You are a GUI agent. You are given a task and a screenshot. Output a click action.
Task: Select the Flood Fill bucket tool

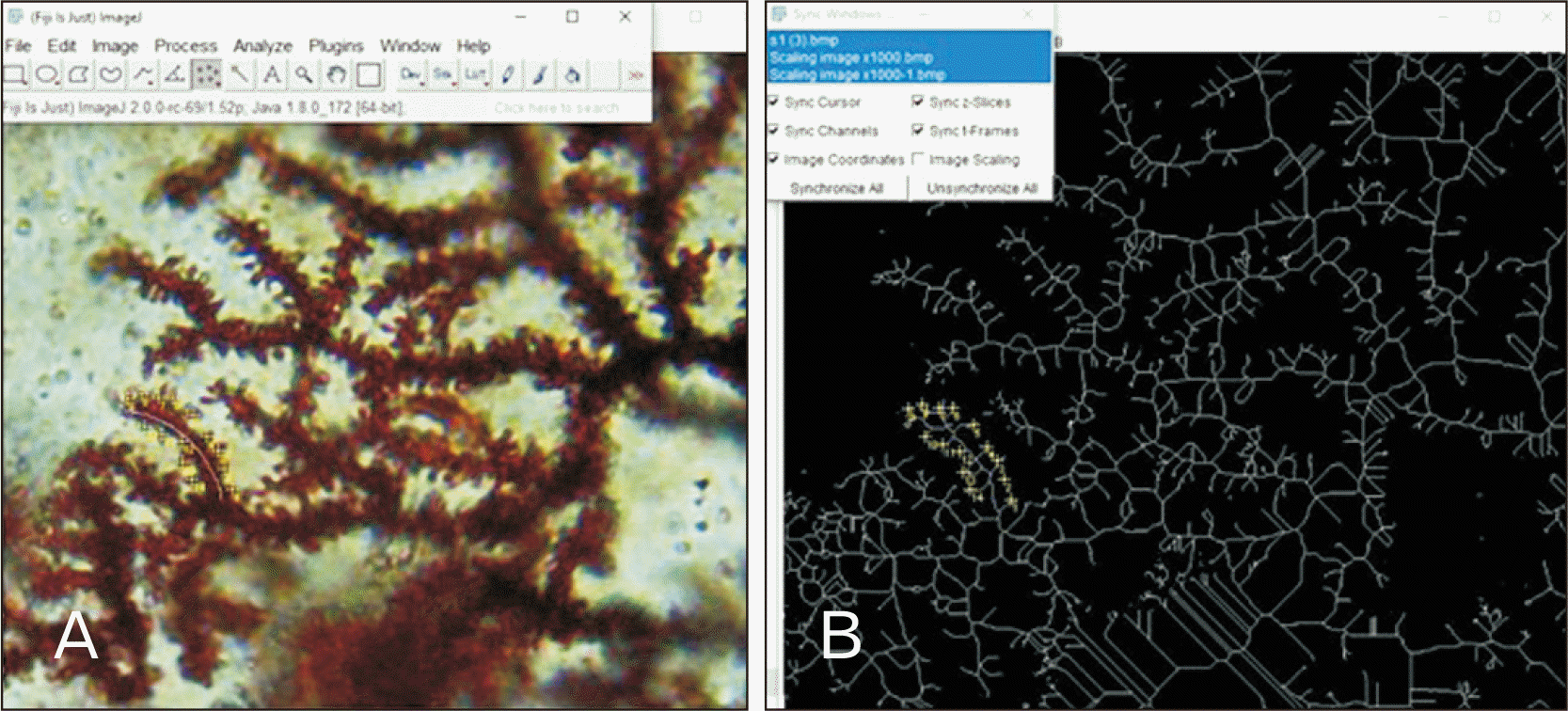[572, 74]
